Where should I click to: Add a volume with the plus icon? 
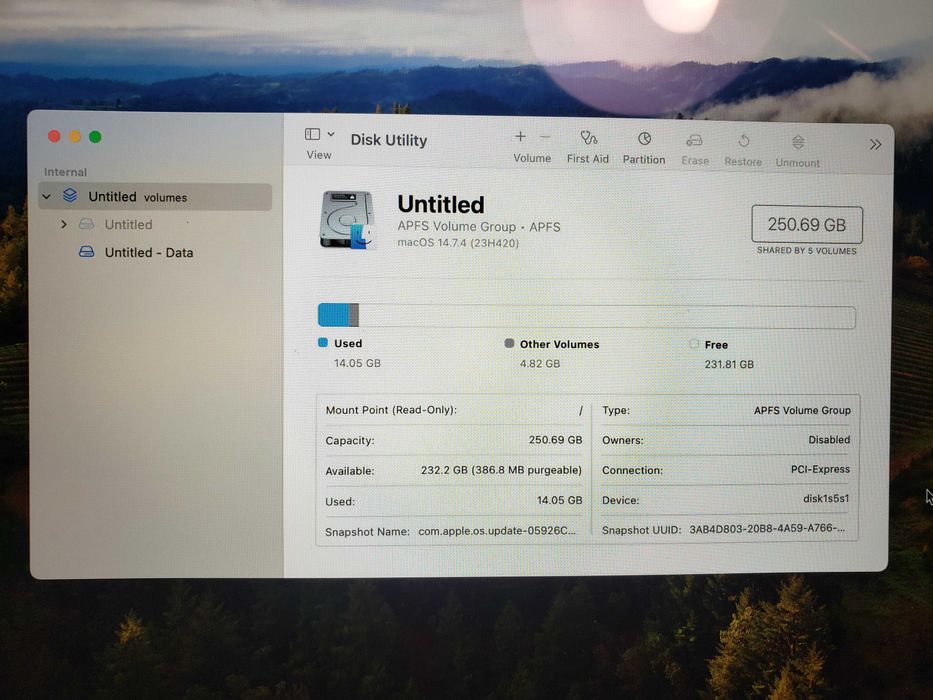click(520, 137)
